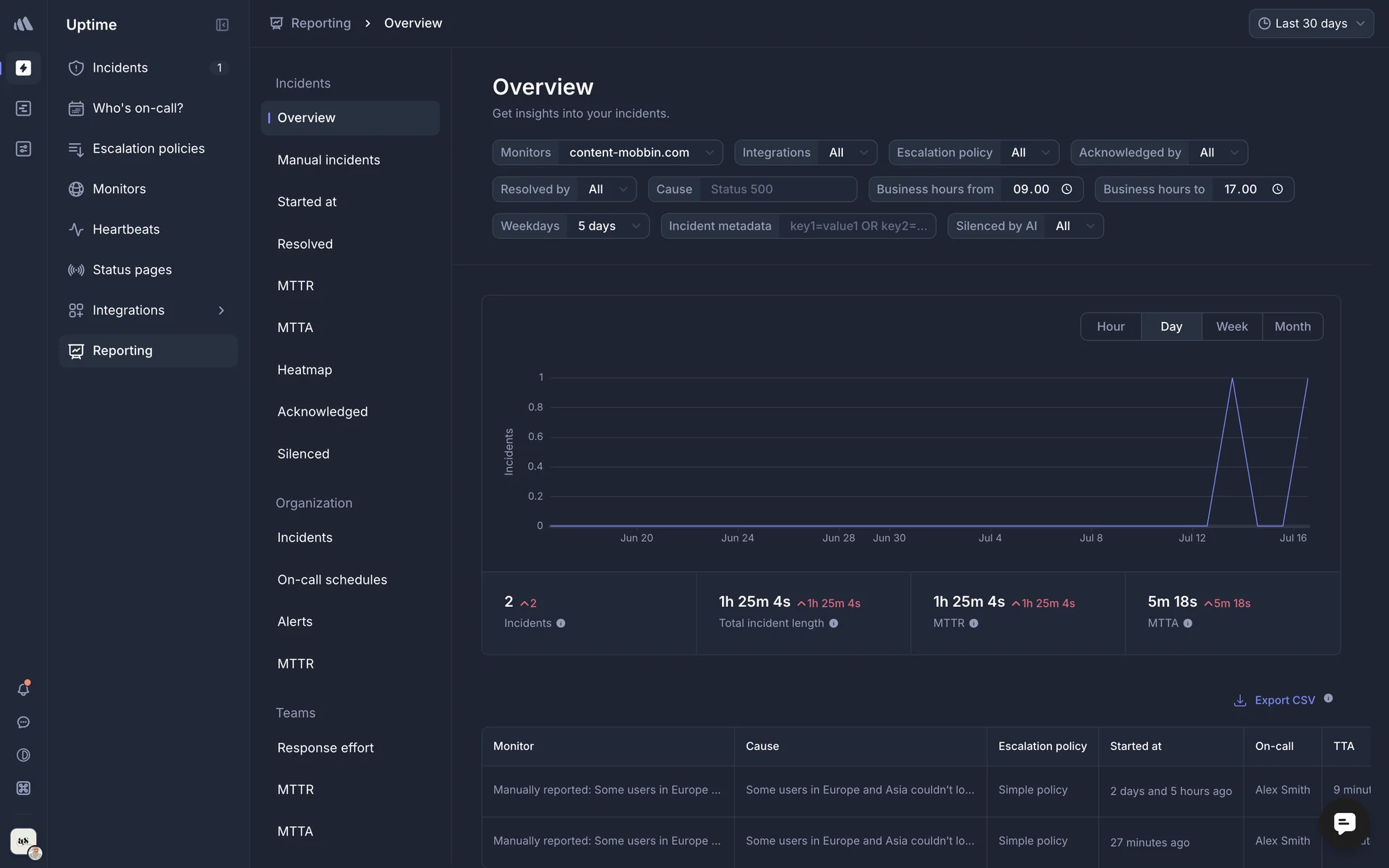This screenshot has height=868, width=1389.
Task: Go to Who's on-call page
Action: (137, 109)
